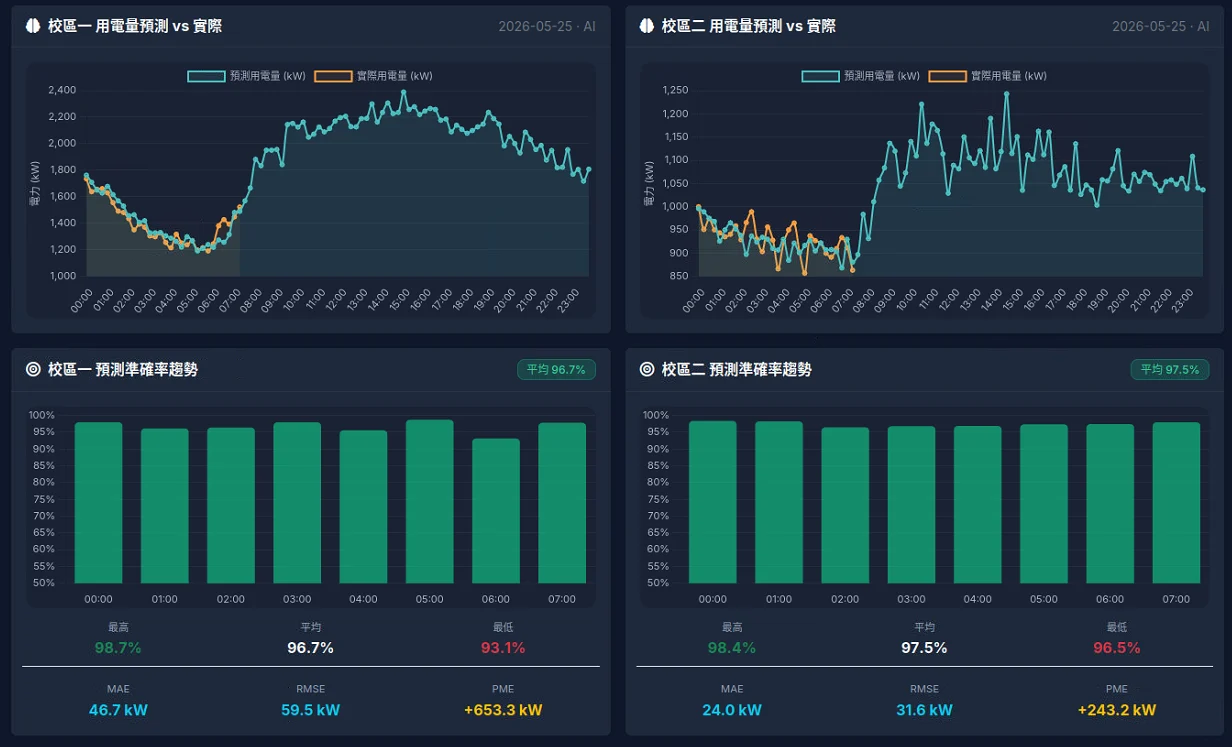This screenshot has width=1232, height=747.
Task: Select the 00:00 bar in 校區二 accuracy chart
Action: pos(713,502)
